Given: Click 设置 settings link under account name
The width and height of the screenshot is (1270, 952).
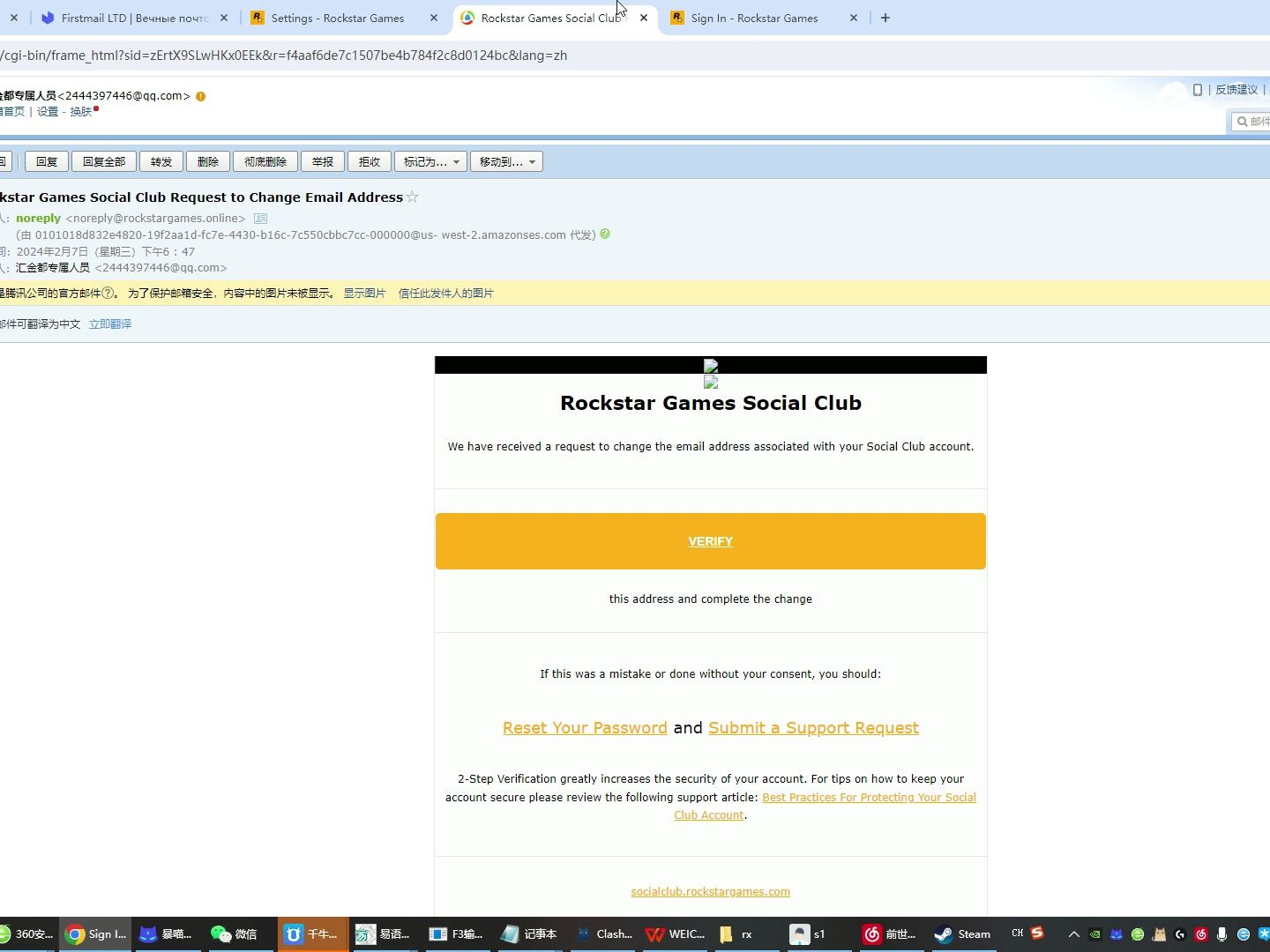Looking at the screenshot, I should click(x=48, y=112).
